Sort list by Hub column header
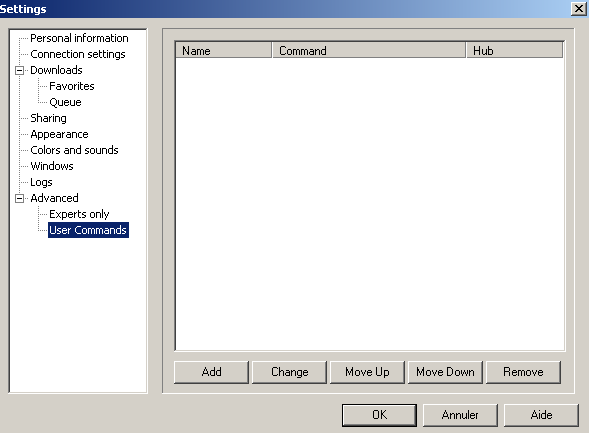The width and height of the screenshot is (589, 433). click(514, 50)
